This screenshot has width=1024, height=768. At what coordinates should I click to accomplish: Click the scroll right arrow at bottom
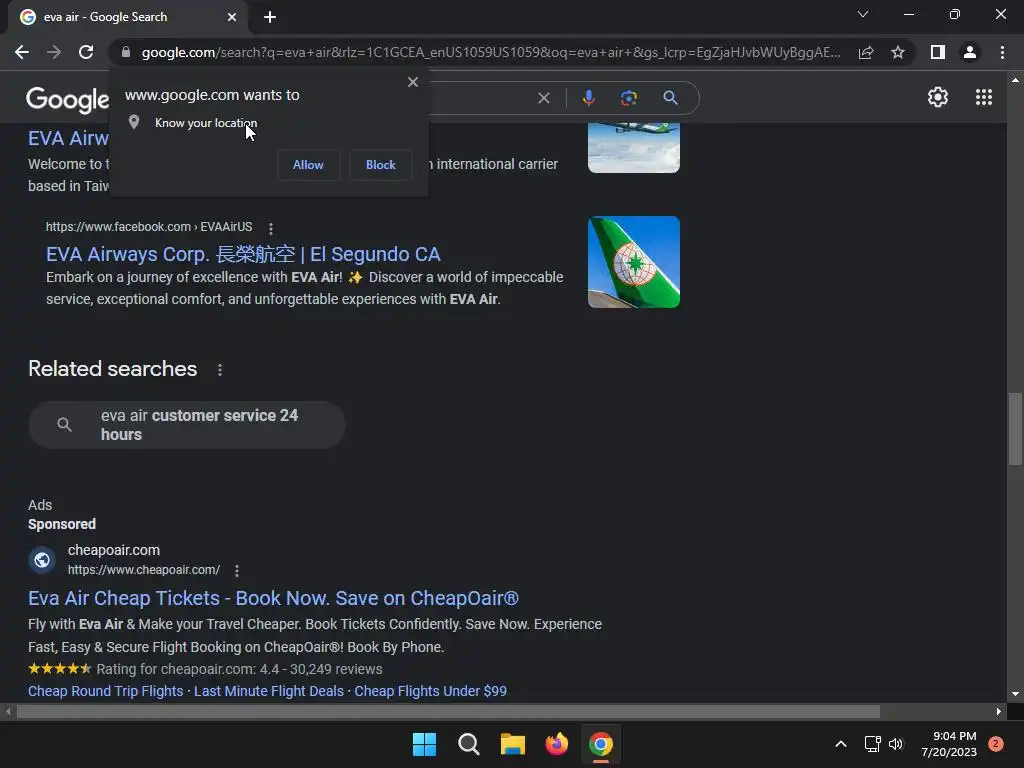999,712
